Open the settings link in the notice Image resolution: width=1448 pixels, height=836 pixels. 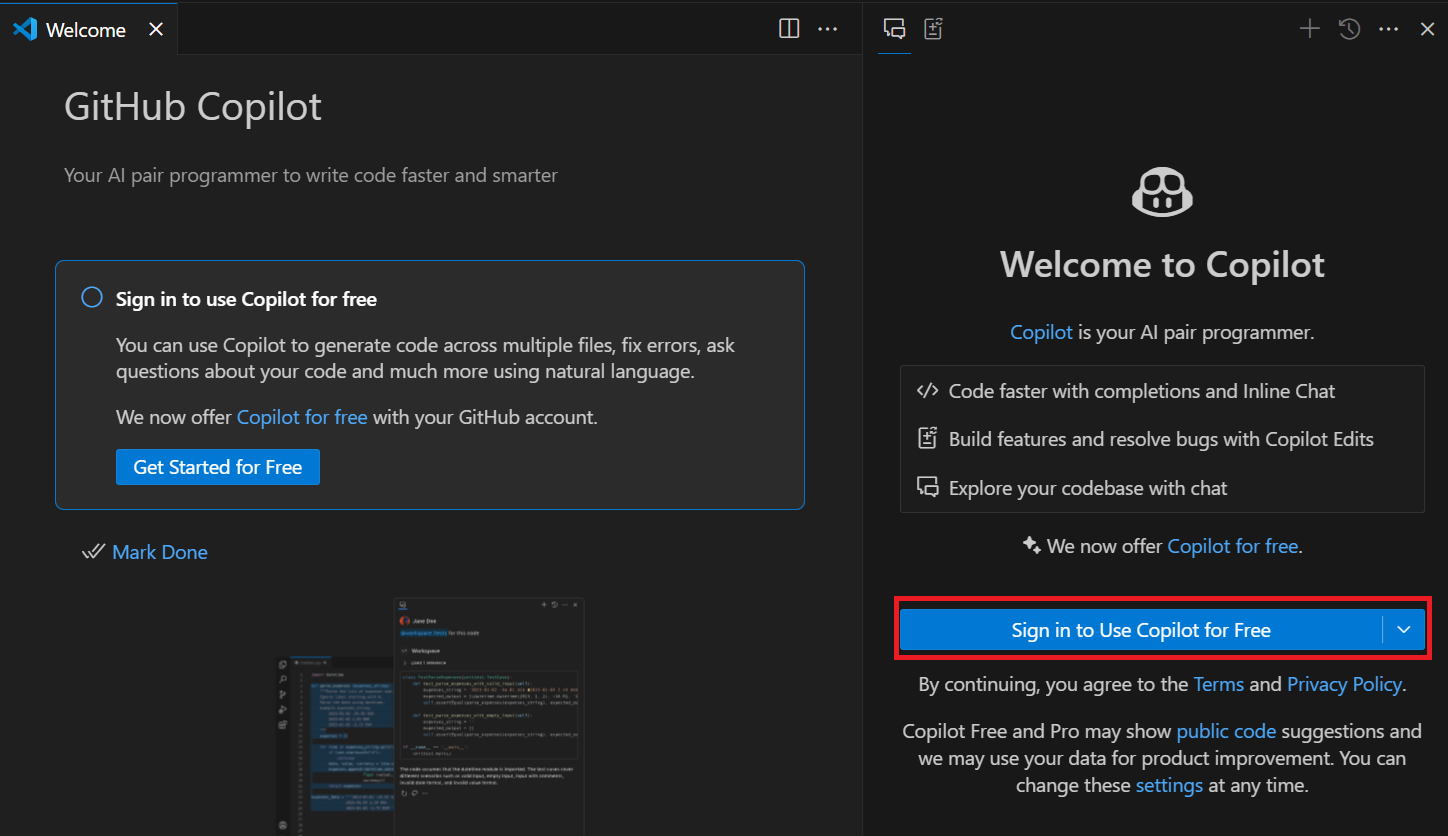point(1169,785)
